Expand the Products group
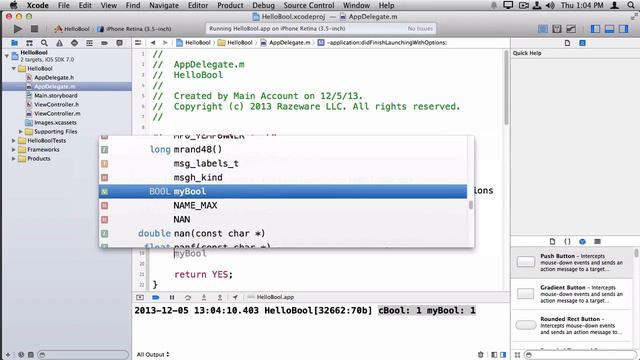Screen dimensions: 640x360 coord(14,158)
